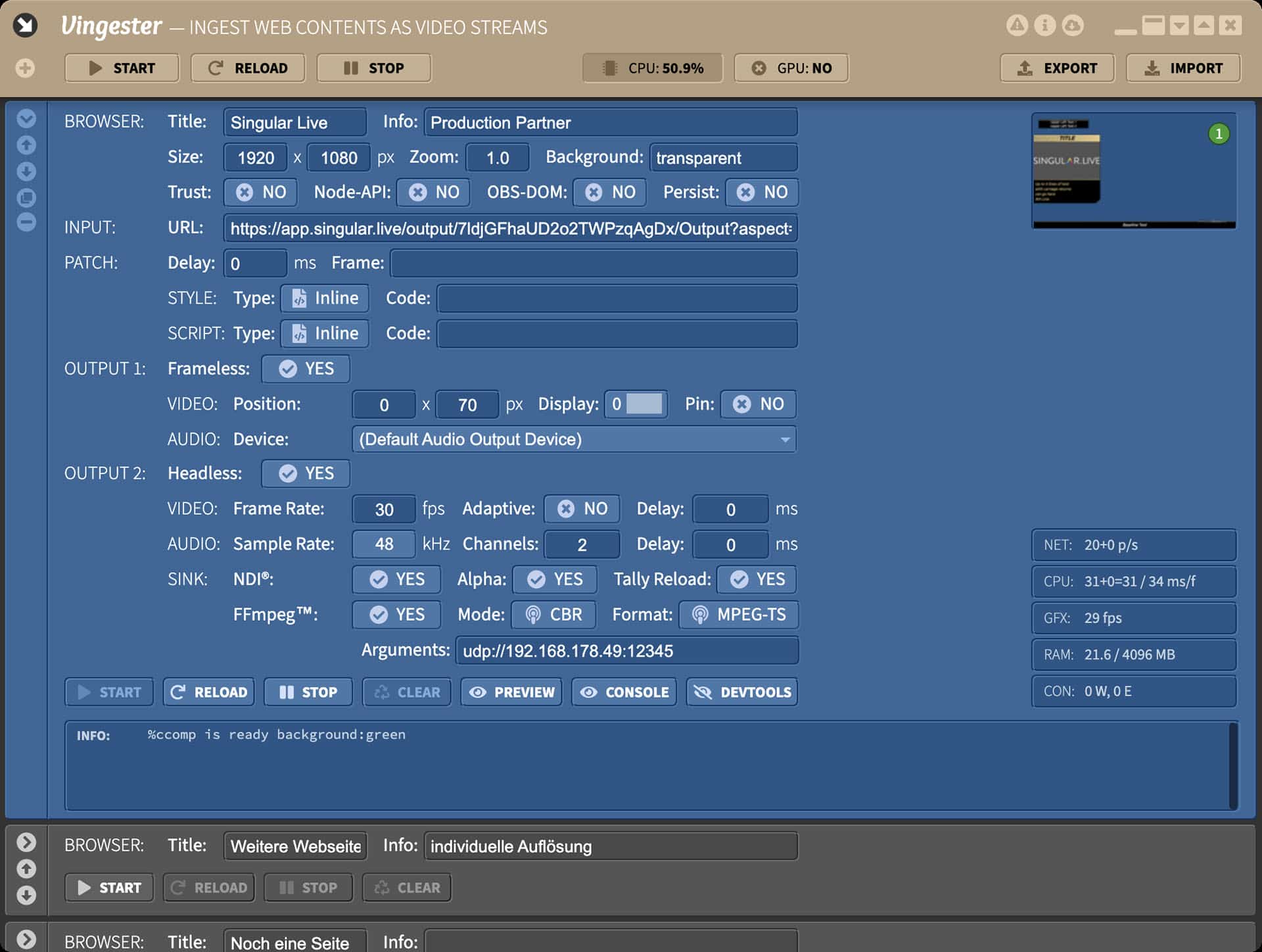
Task: Click the warning triangle icon in header
Action: click(1017, 26)
